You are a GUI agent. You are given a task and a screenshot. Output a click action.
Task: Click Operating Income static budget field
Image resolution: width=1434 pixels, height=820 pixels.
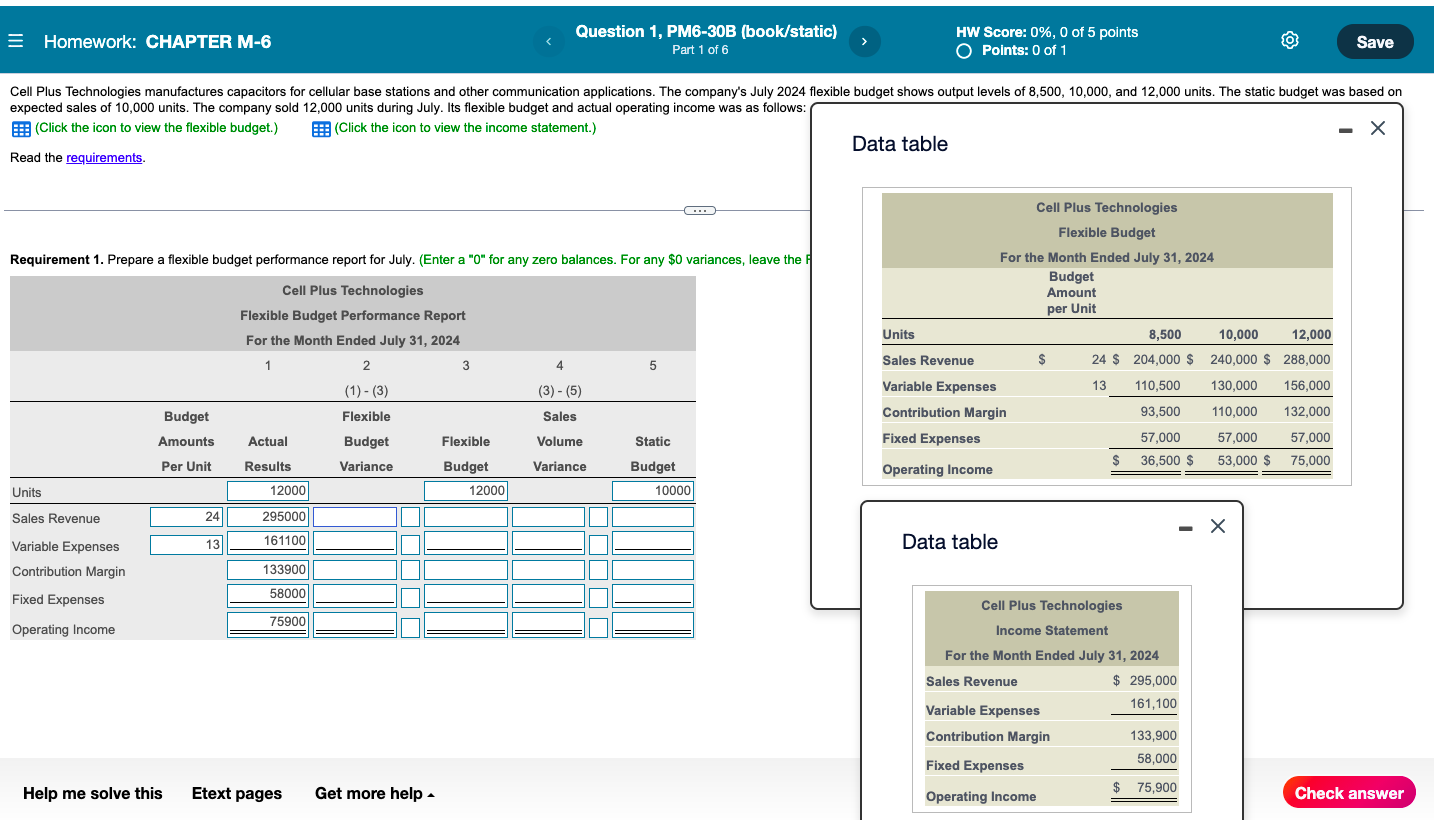[653, 625]
